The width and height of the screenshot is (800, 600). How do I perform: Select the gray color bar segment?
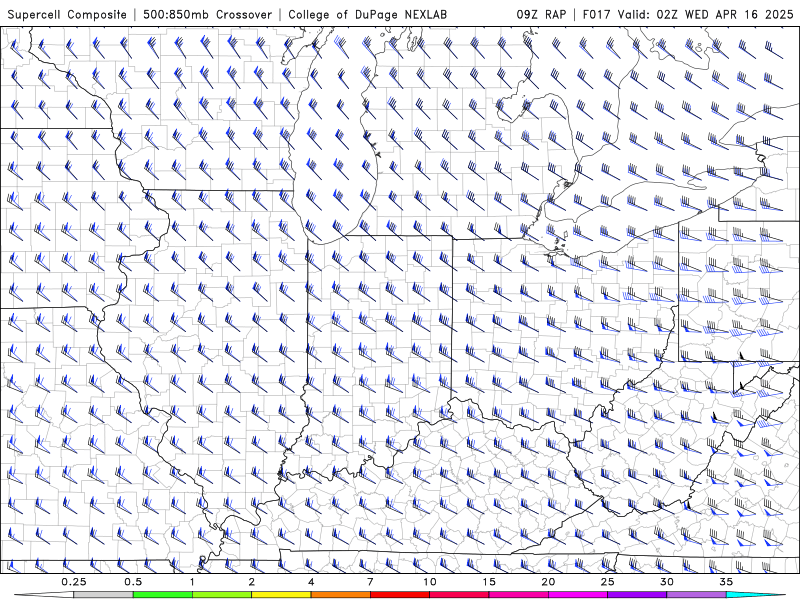click(x=103, y=595)
